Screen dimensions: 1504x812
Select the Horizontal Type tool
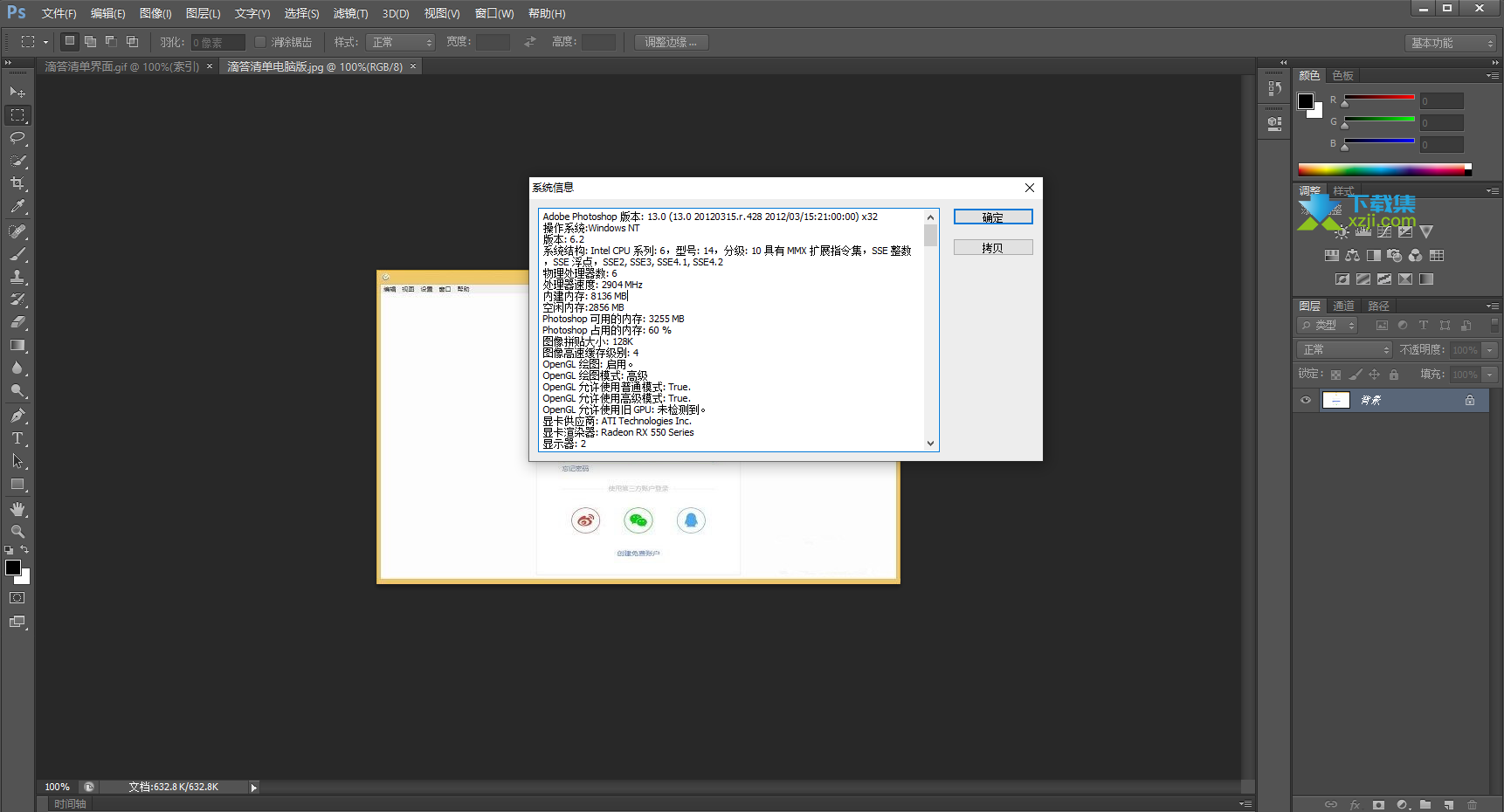click(17, 438)
